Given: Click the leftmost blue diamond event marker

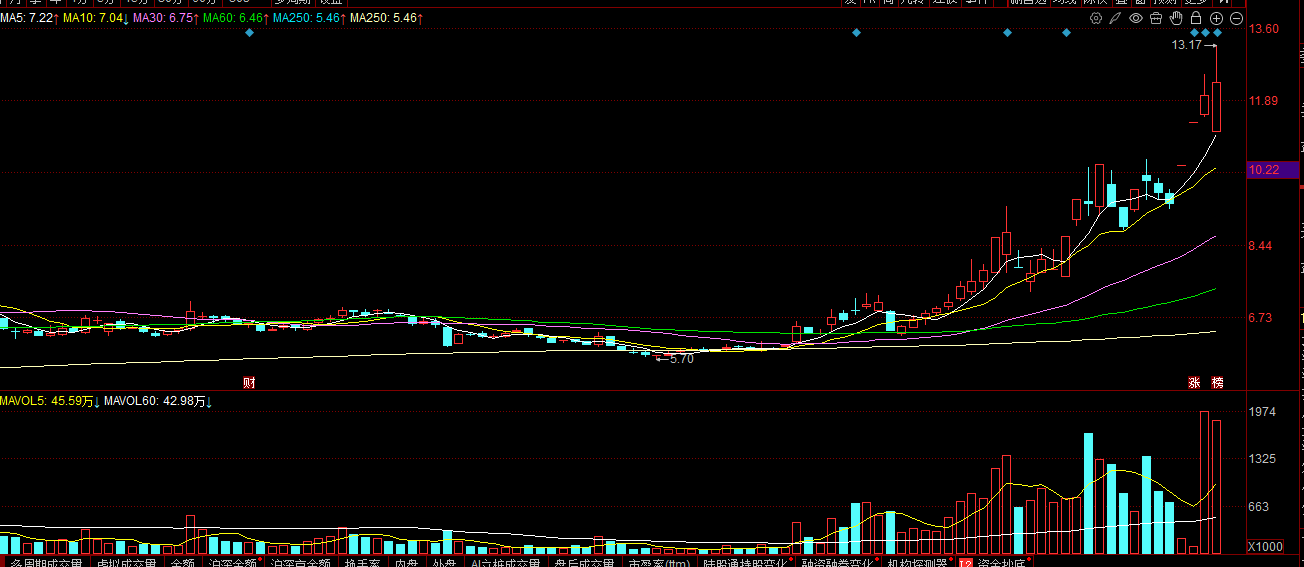Looking at the screenshot, I should 250,33.
